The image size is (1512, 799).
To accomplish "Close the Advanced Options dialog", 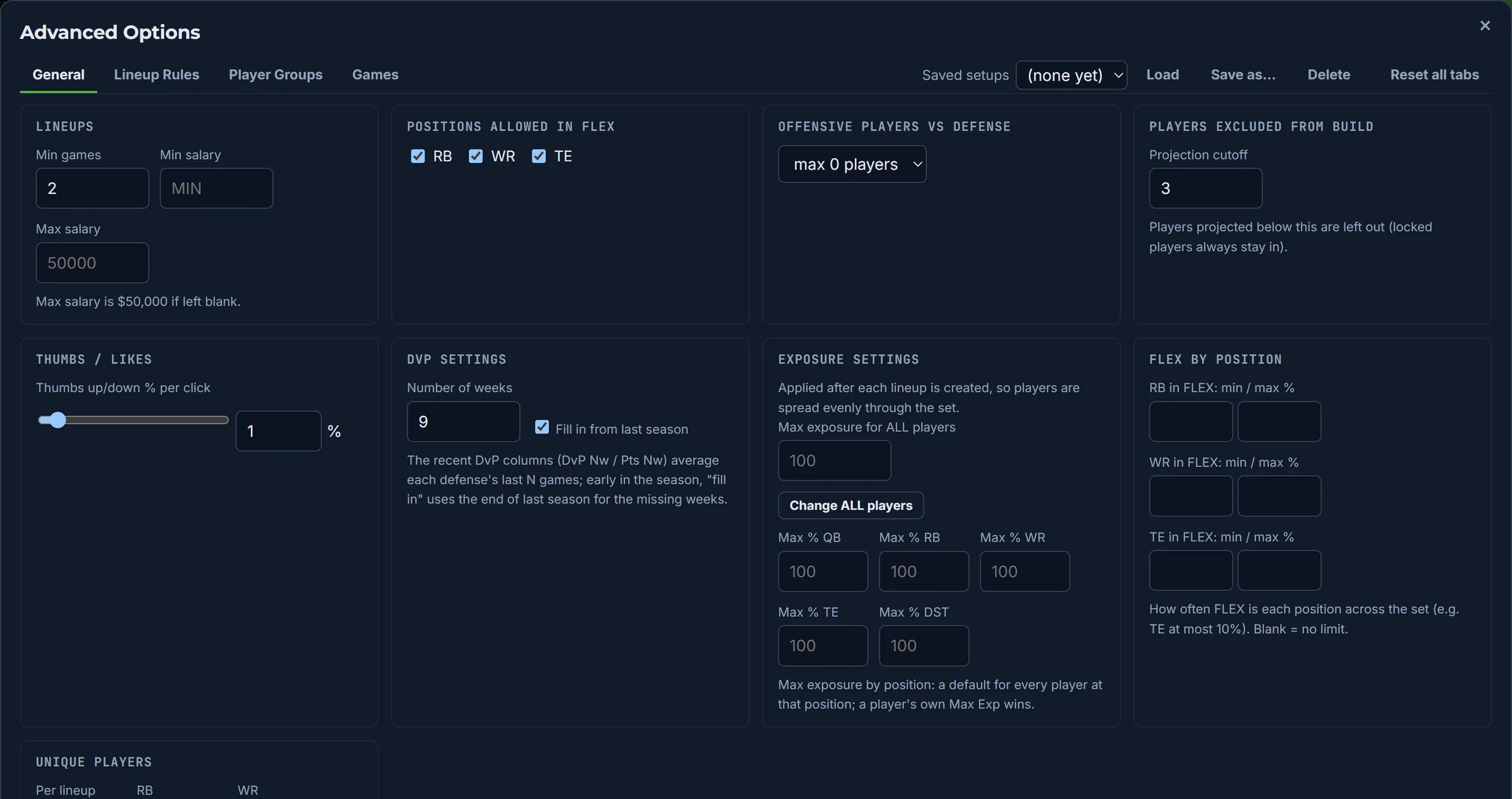I will coord(1485,26).
